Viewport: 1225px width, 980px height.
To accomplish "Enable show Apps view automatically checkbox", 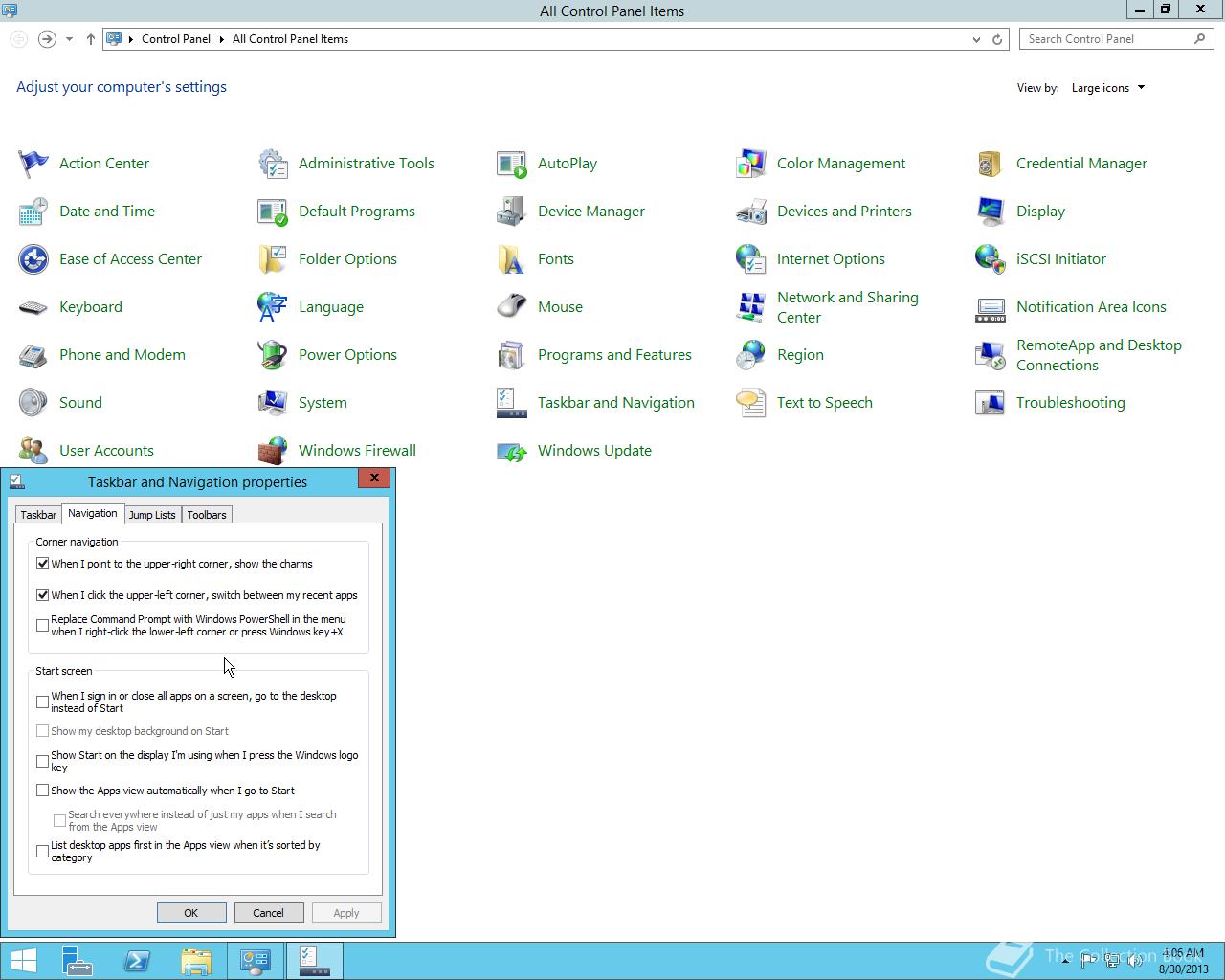I will [43, 791].
